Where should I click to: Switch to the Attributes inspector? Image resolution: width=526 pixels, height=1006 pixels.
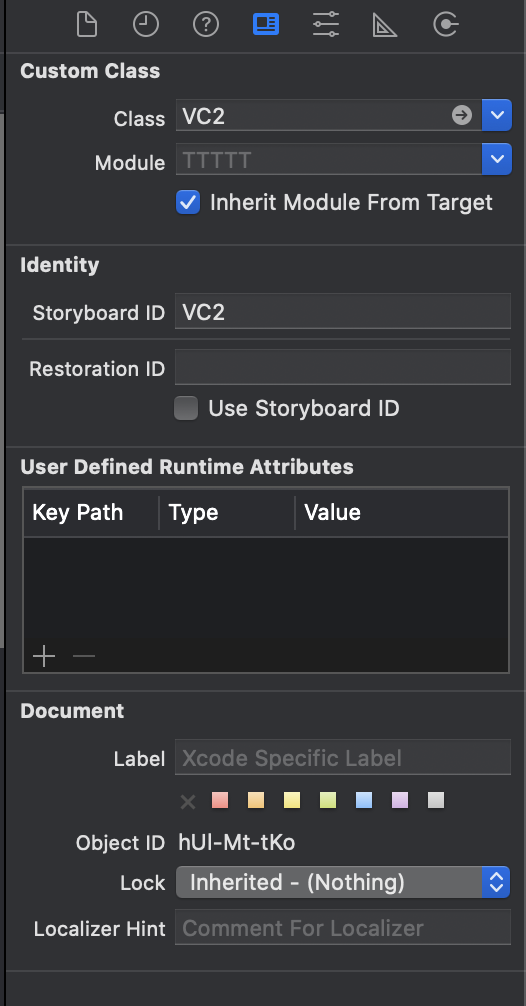tap(326, 25)
